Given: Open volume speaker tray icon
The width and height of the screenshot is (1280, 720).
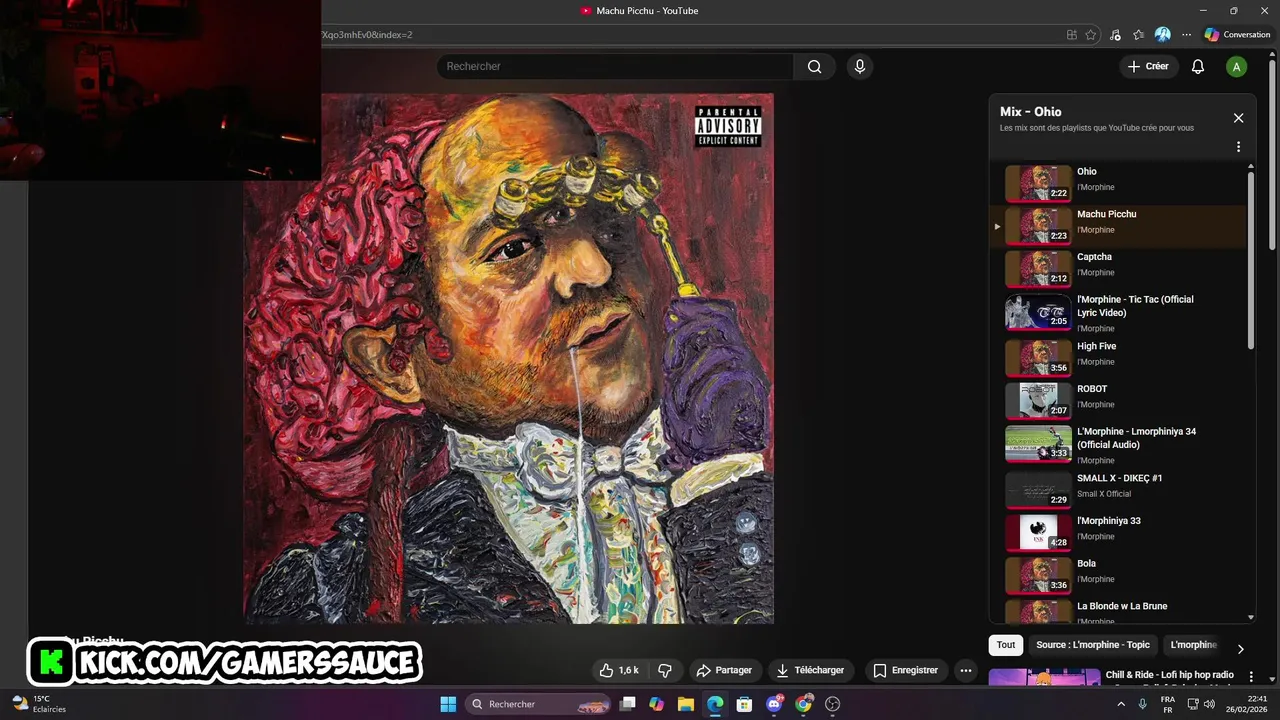Looking at the screenshot, I should 1209,704.
